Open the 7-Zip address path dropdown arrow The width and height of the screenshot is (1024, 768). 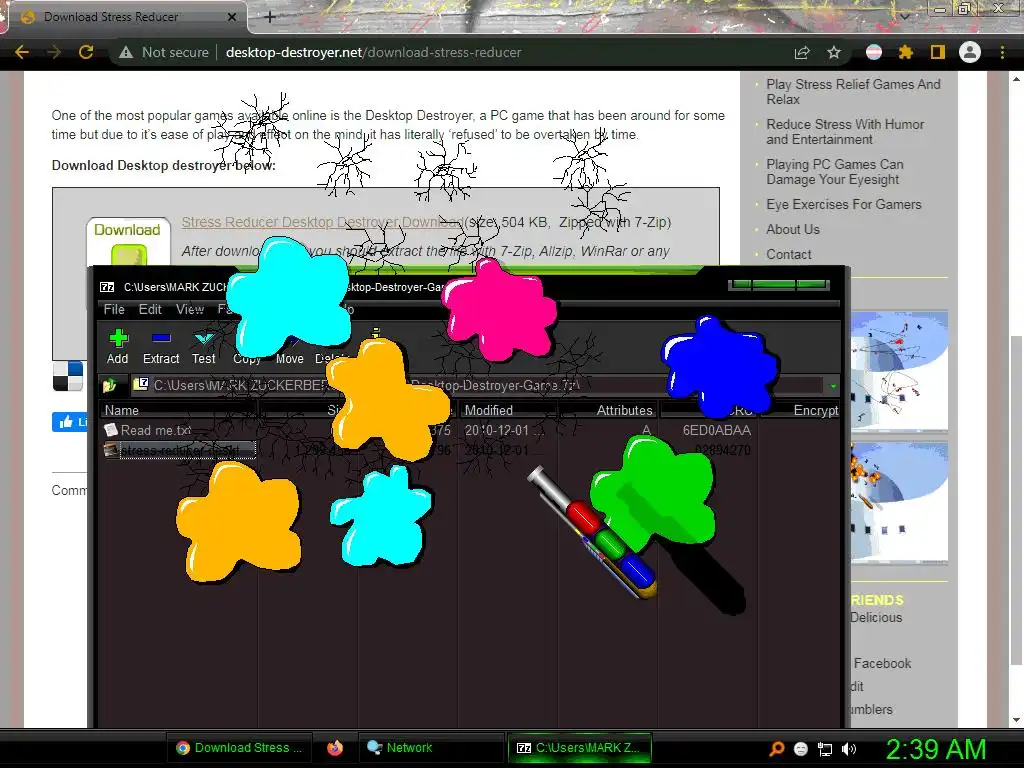[833, 386]
